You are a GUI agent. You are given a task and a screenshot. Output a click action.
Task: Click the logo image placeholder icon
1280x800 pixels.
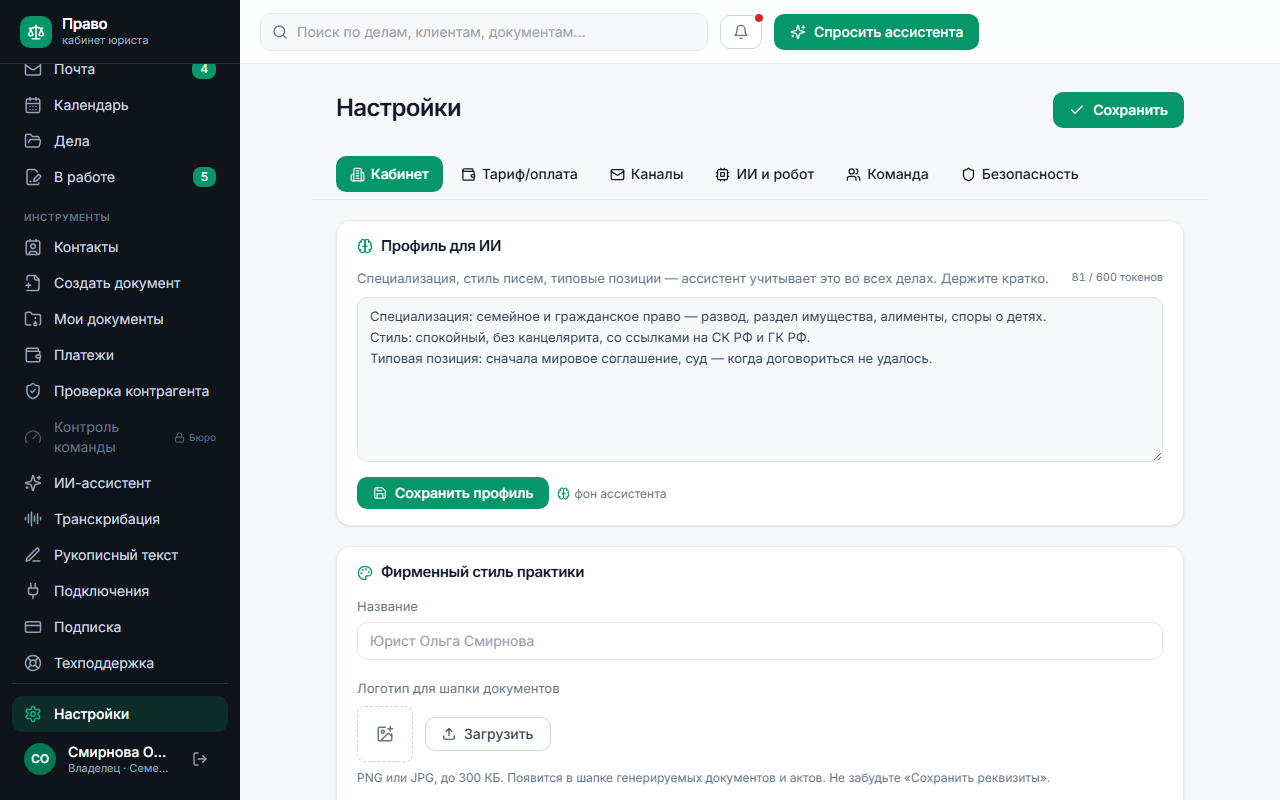(x=385, y=734)
